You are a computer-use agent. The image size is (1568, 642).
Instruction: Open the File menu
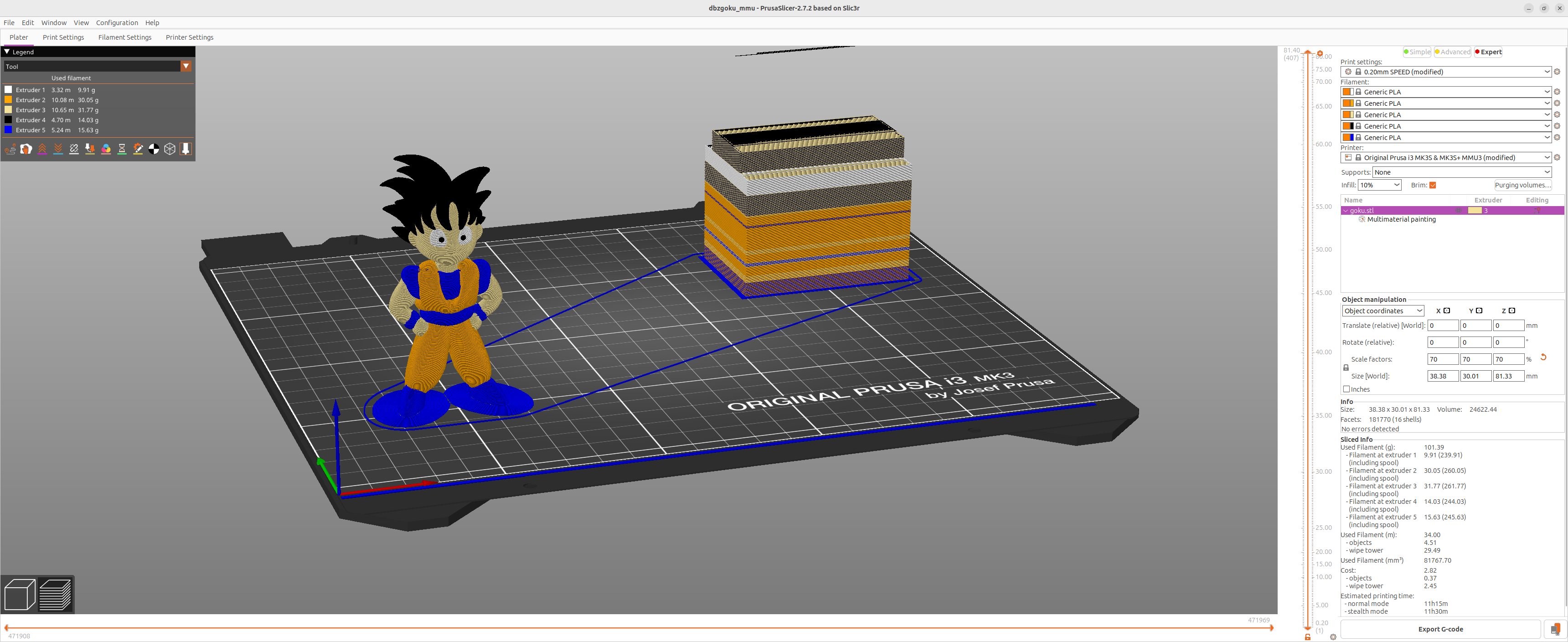pyautogui.click(x=9, y=22)
